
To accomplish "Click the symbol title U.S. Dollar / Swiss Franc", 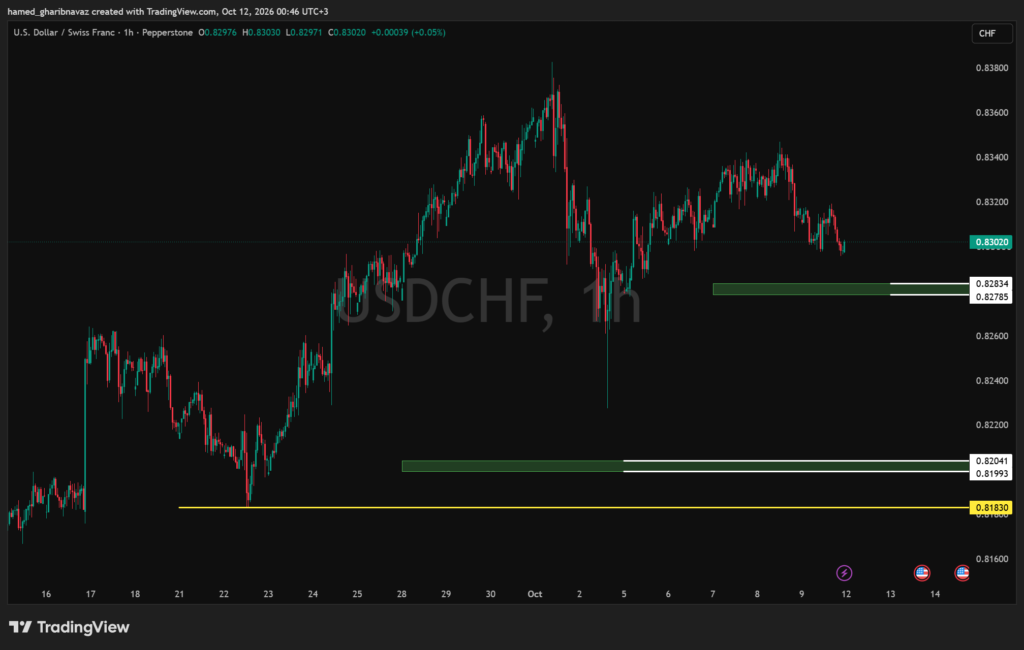I will (63, 32).
